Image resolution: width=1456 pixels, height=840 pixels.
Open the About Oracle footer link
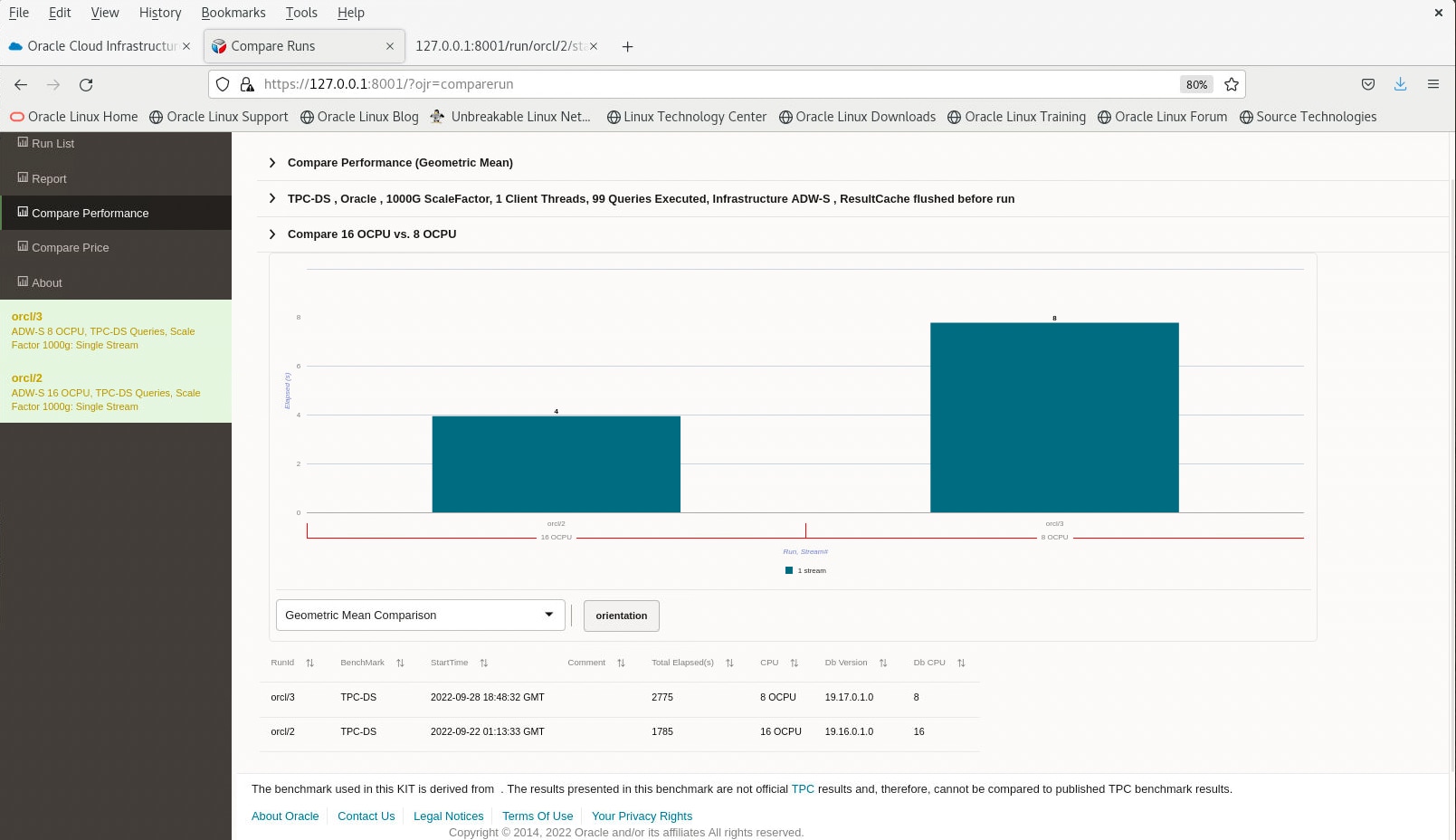click(x=285, y=816)
